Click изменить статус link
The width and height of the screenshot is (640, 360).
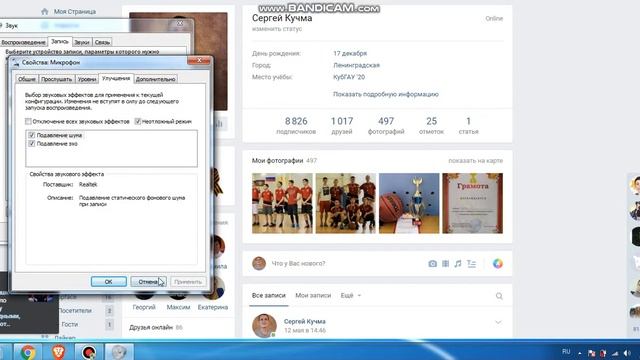(277, 29)
